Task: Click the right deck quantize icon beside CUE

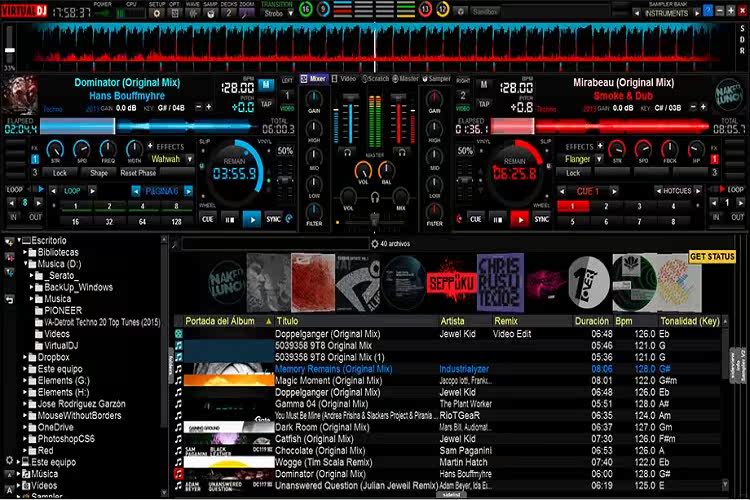Action: click(x=459, y=219)
